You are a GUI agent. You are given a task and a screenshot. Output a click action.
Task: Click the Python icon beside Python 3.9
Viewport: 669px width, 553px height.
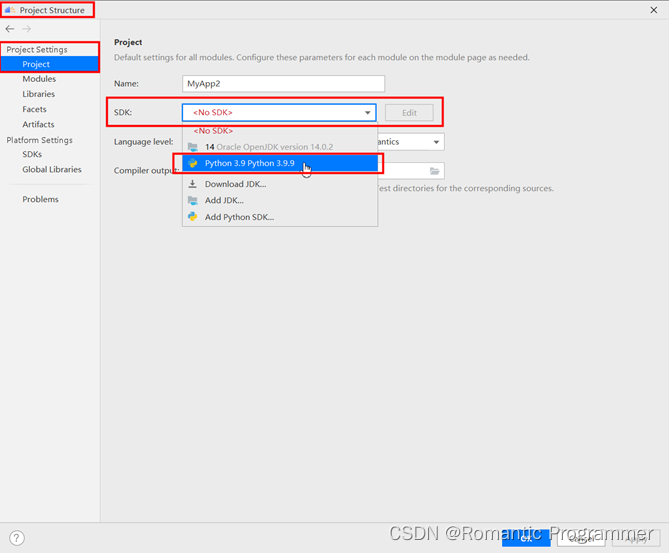point(193,163)
